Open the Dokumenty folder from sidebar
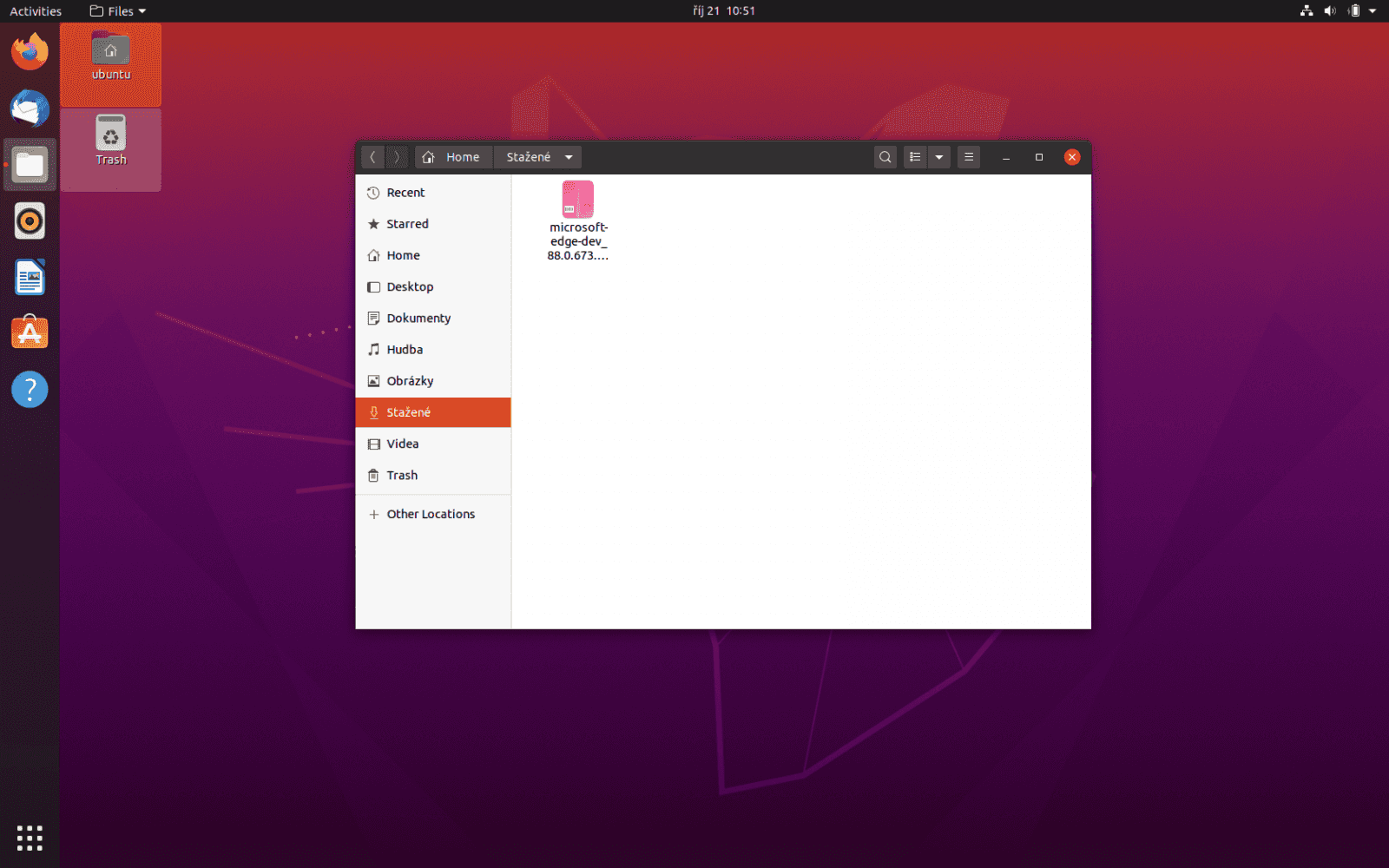 click(419, 318)
